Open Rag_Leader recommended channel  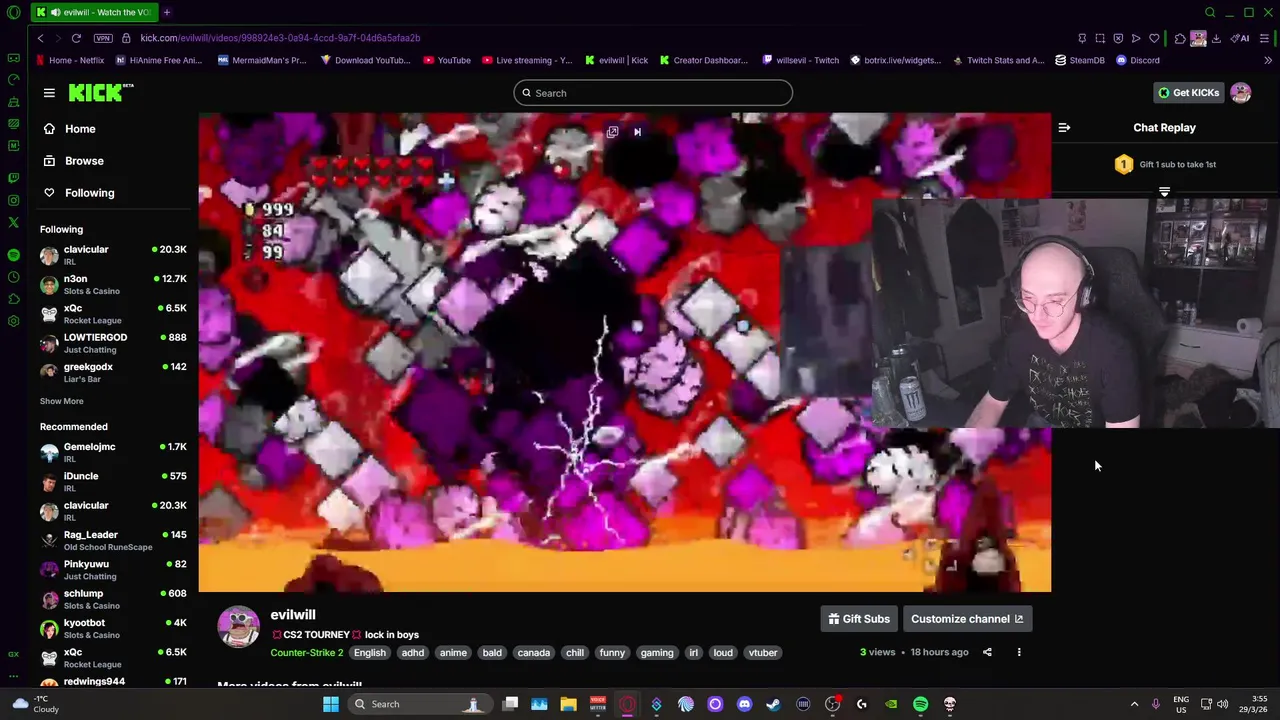coord(113,540)
